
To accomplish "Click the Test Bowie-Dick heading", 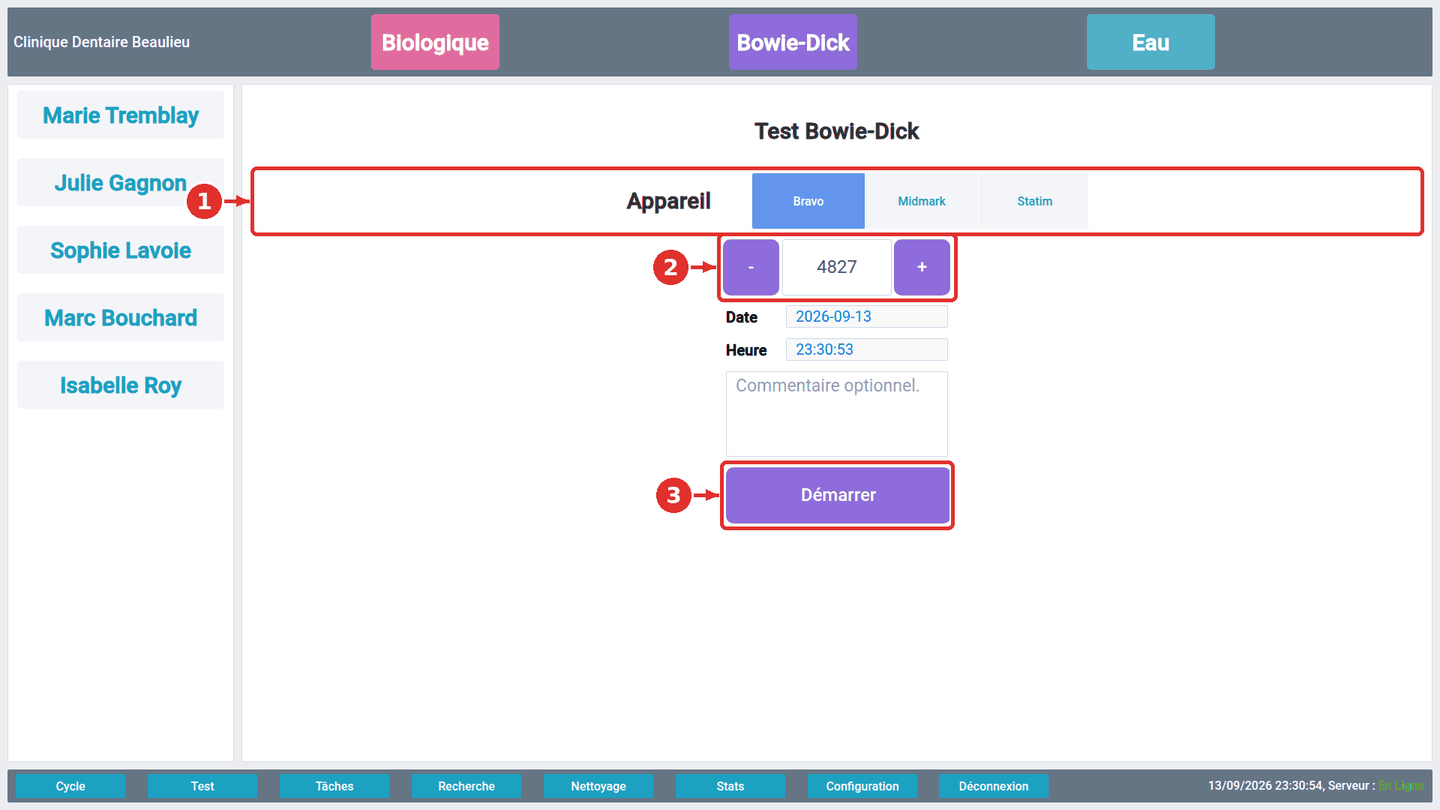I will tap(837, 131).
